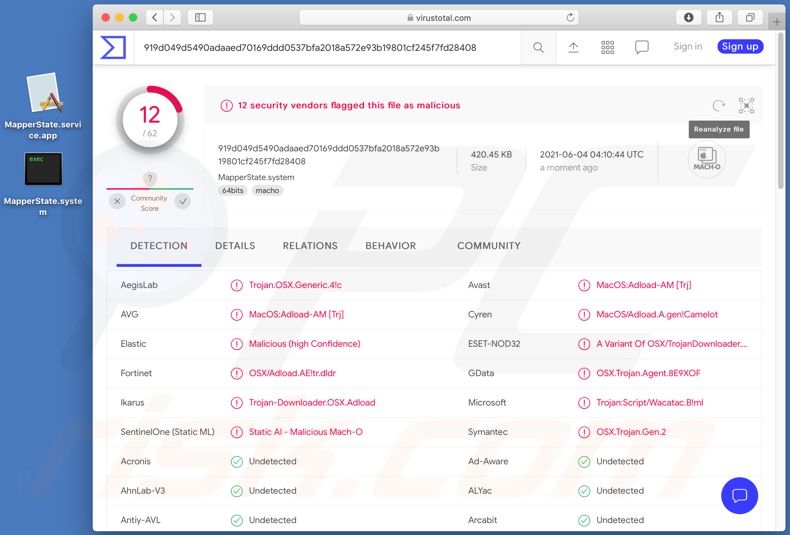790x535 pixels.
Task: Go forward in Safari
Action: [172, 18]
